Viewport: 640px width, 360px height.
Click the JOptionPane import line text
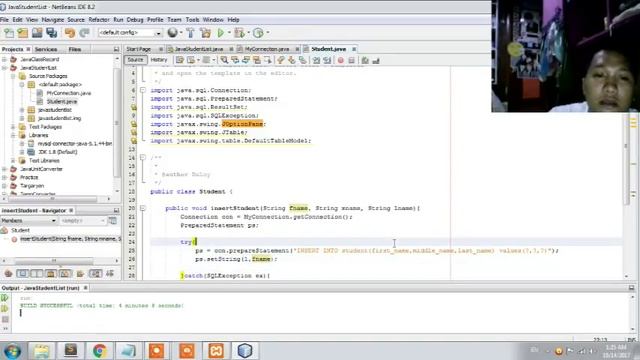pos(208,124)
